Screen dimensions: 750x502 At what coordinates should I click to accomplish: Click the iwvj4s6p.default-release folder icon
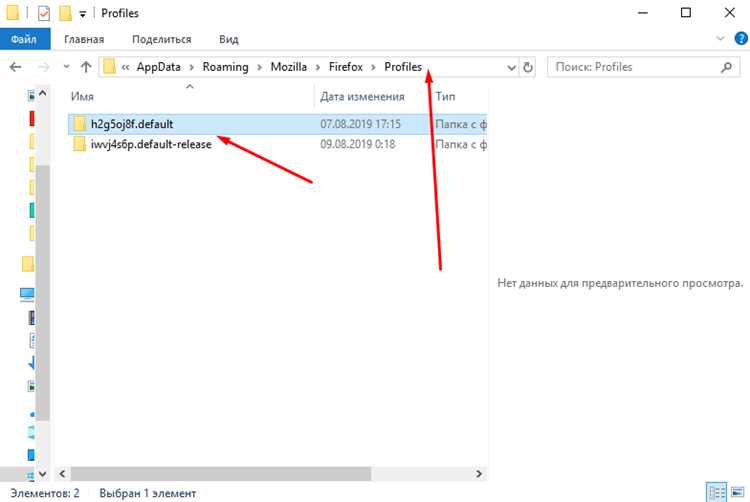(79, 144)
